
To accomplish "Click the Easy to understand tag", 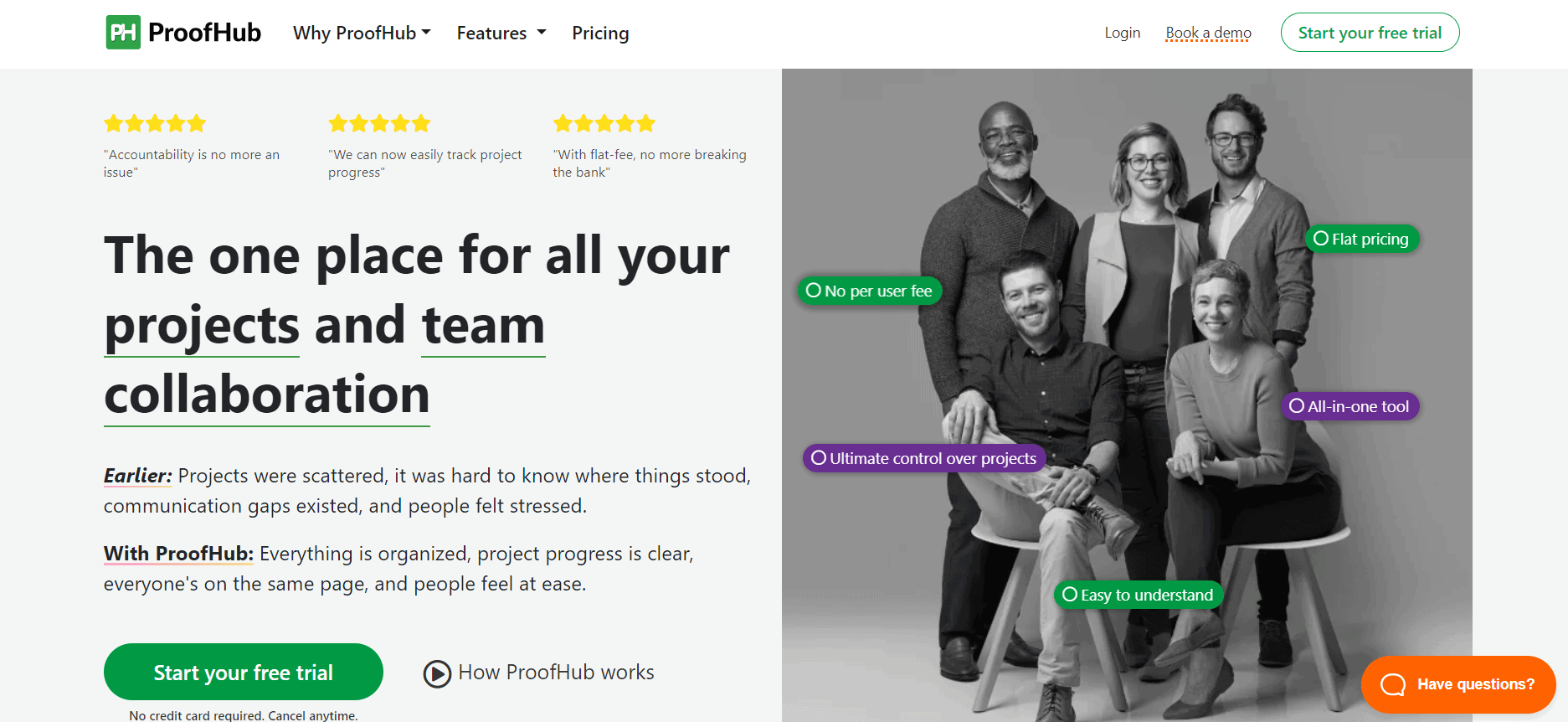I will [x=1138, y=595].
